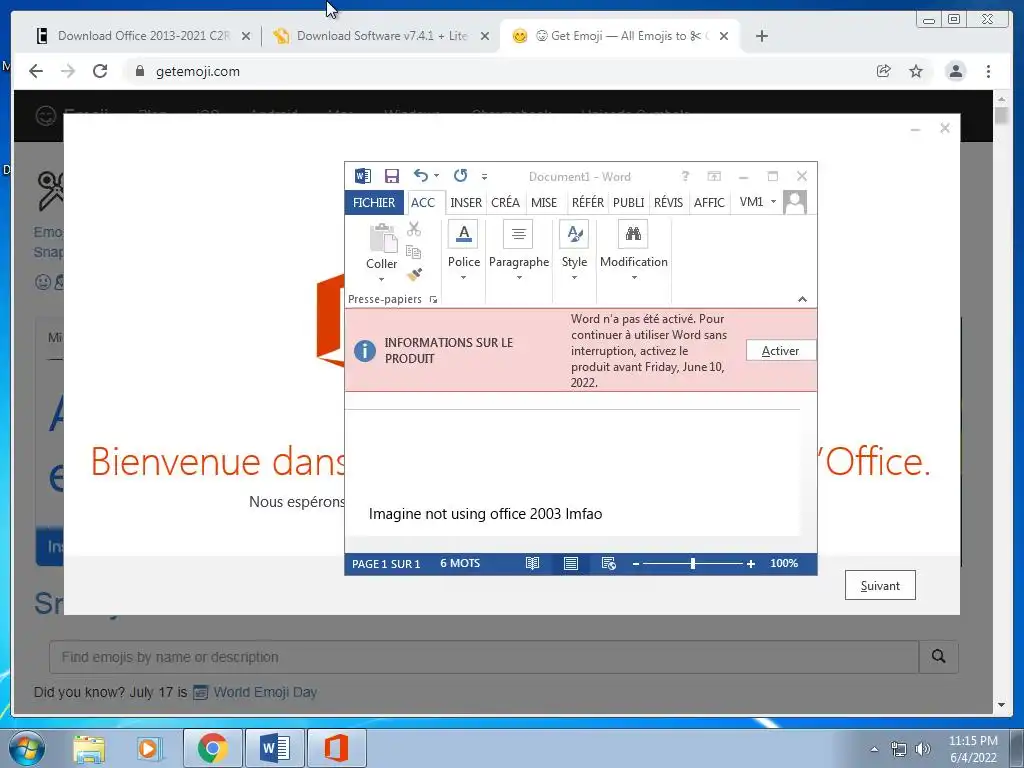Click the zoom out minus button
The image size is (1024, 768).
point(636,564)
